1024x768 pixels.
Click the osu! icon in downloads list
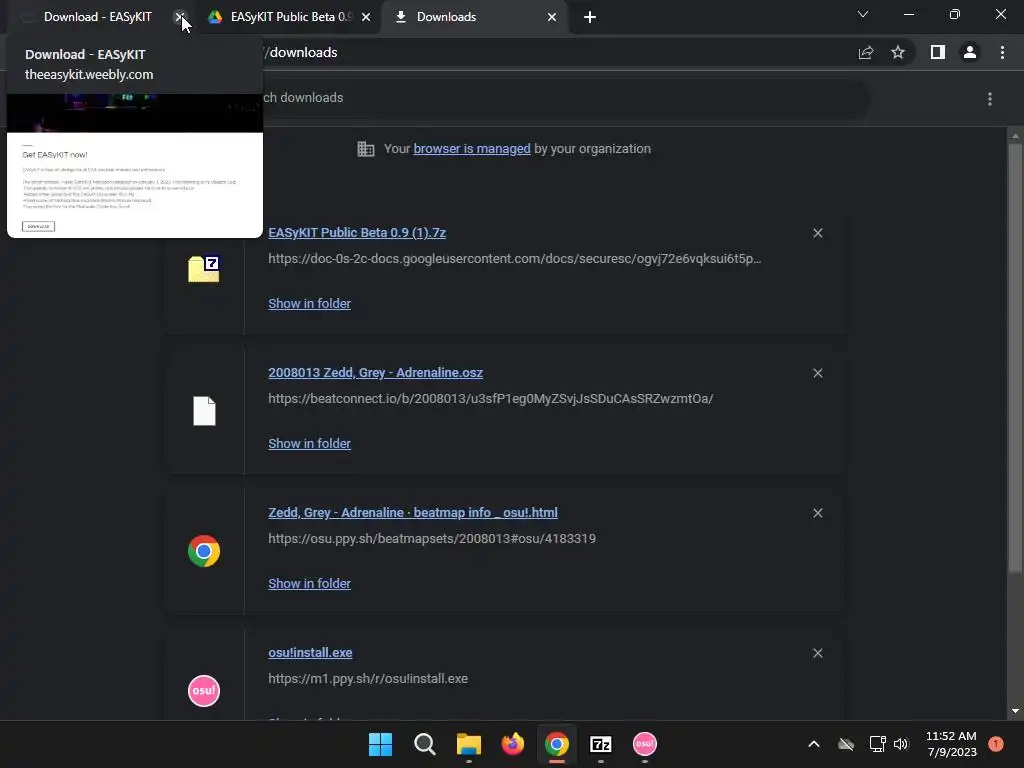(x=204, y=691)
